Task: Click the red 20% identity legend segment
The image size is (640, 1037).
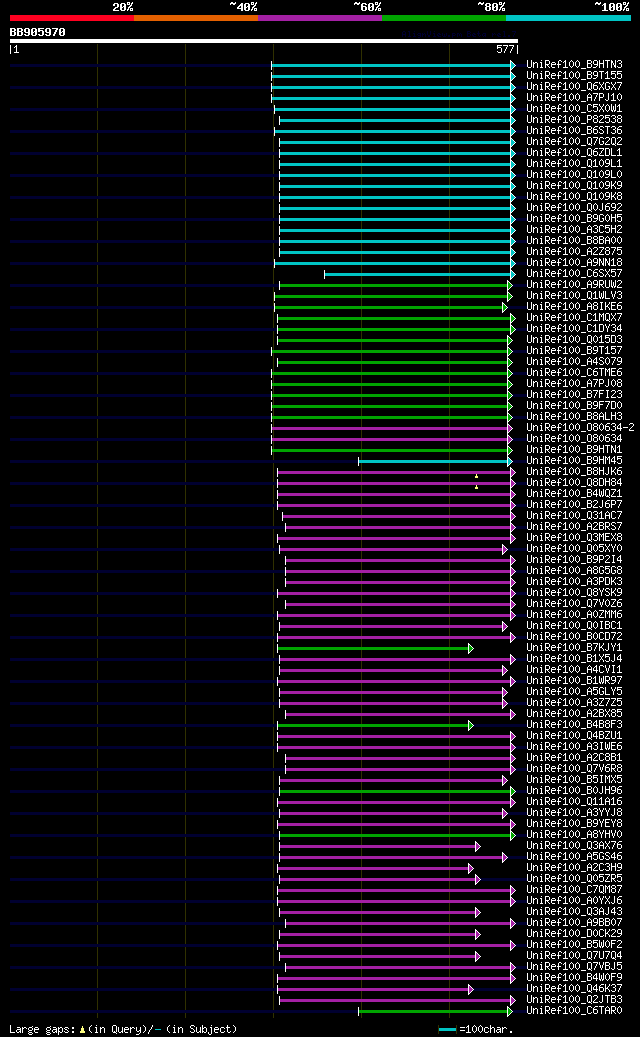Action: coord(71,18)
